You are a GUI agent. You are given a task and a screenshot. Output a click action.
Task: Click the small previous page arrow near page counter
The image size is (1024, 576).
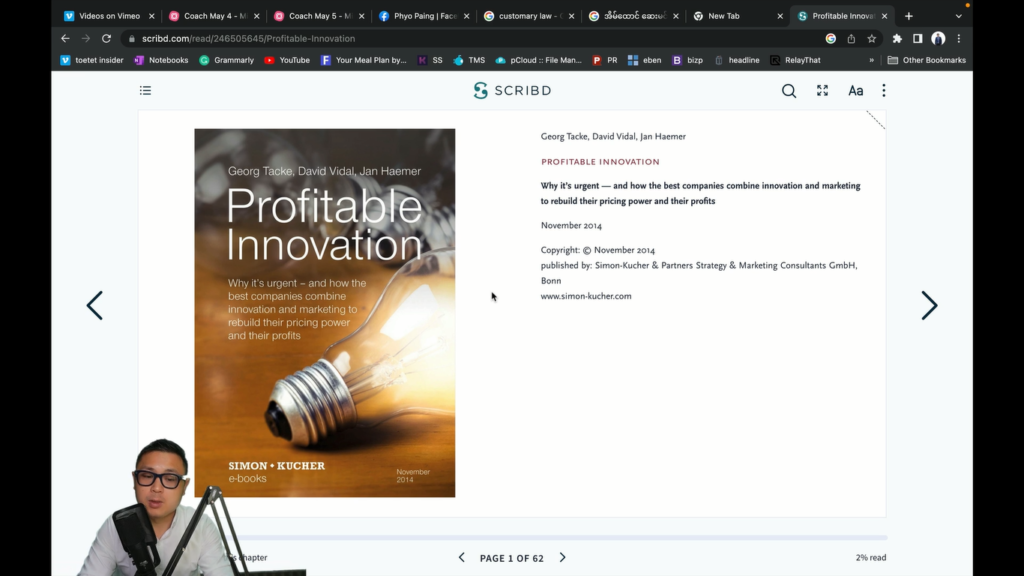point(462,558)
